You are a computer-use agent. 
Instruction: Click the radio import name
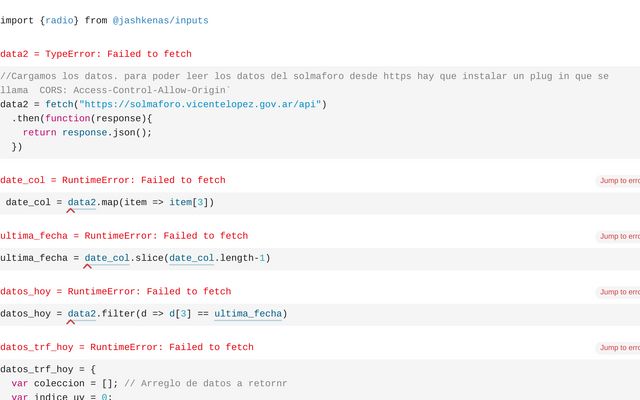tap(58, 20)
